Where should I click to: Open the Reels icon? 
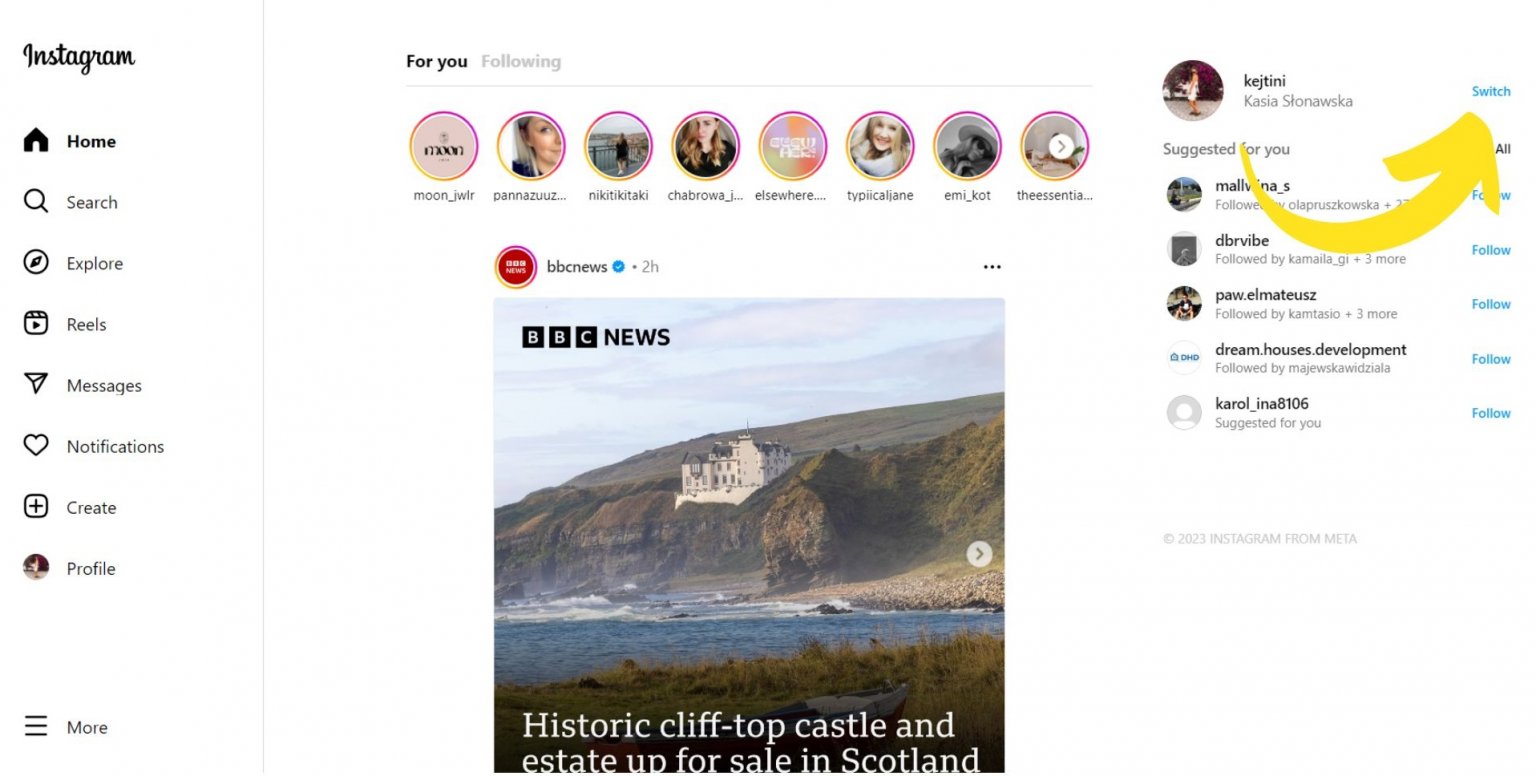click(x=36, y=324)
